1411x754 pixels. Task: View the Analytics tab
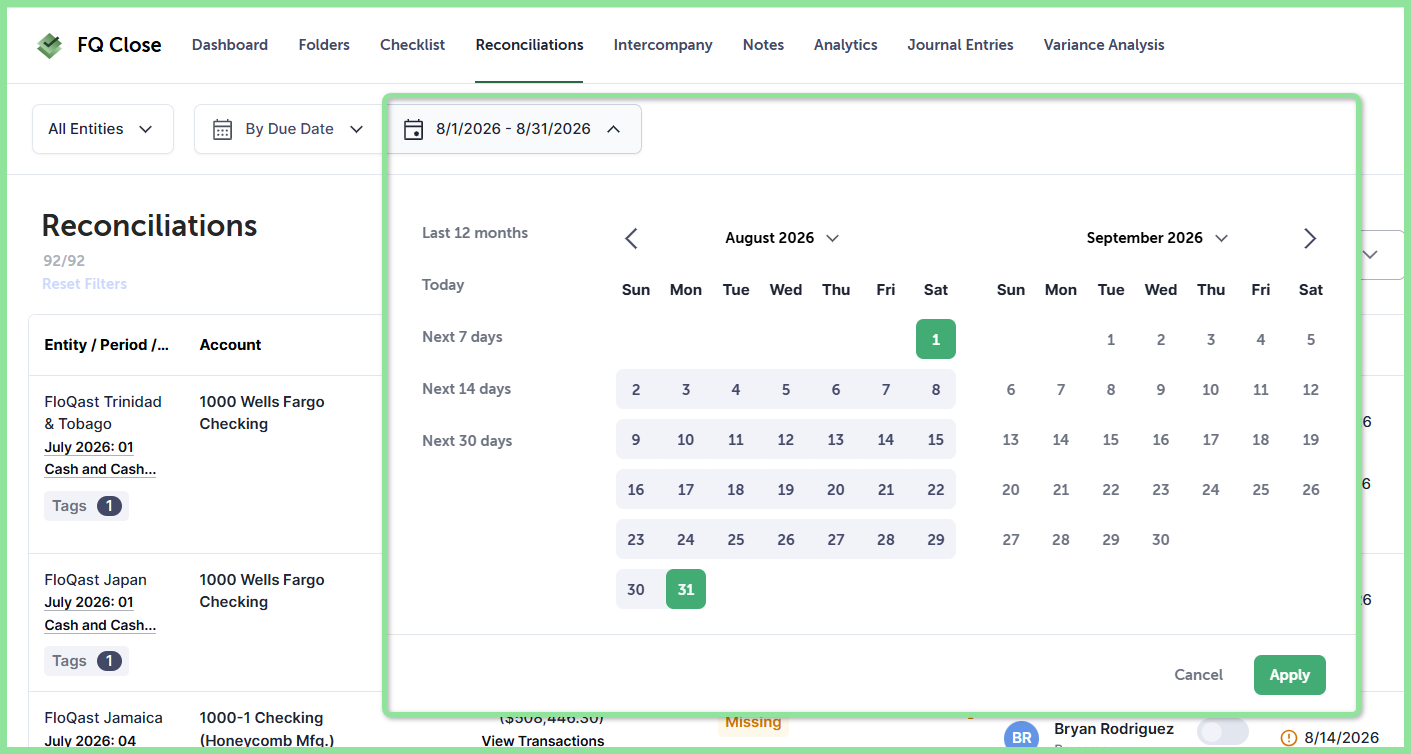tap(846, 45)
